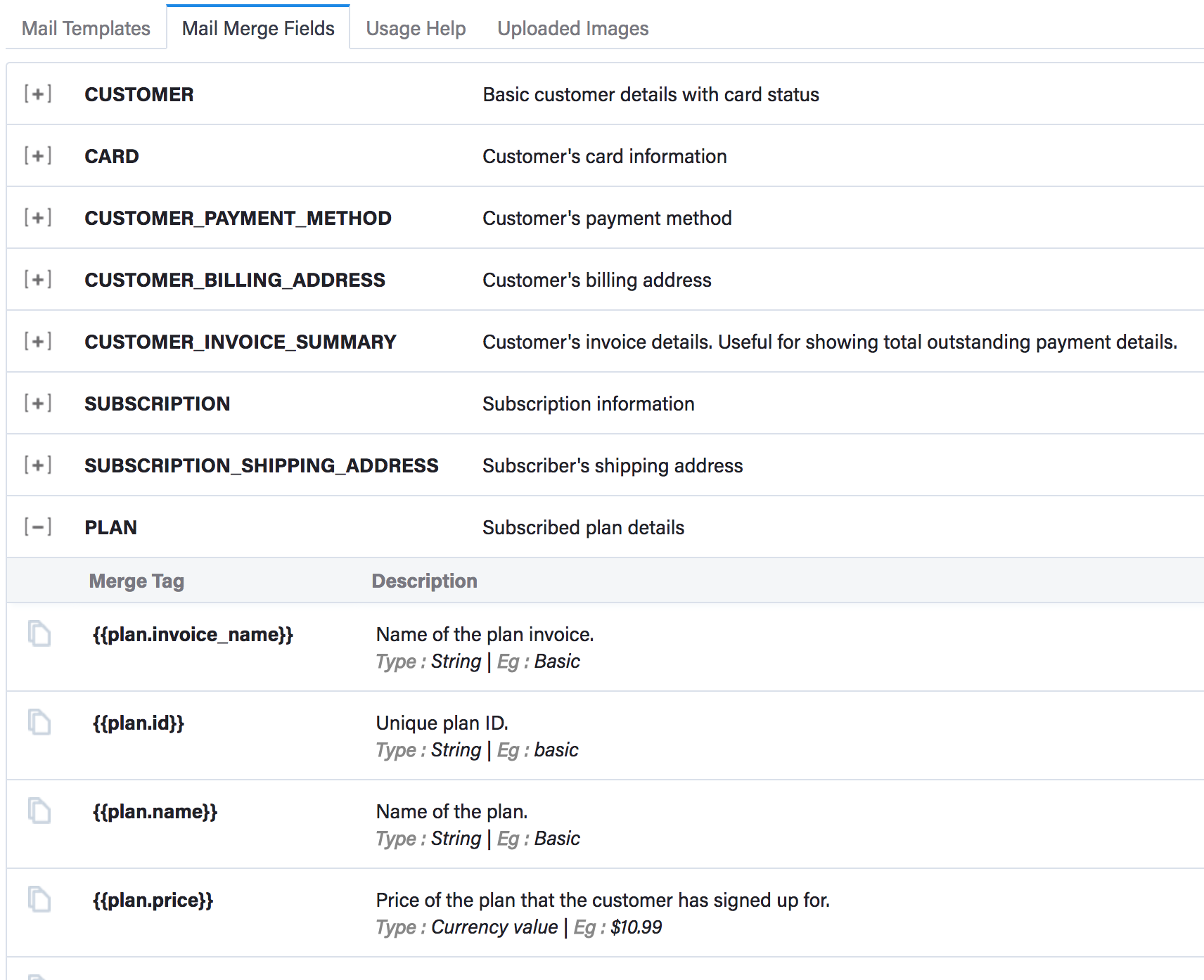Image resolution: width=1204 pixels, height=980 pixels.
Task: Copy the plan.id merge tag icon
Action: (x=39, y=722)
